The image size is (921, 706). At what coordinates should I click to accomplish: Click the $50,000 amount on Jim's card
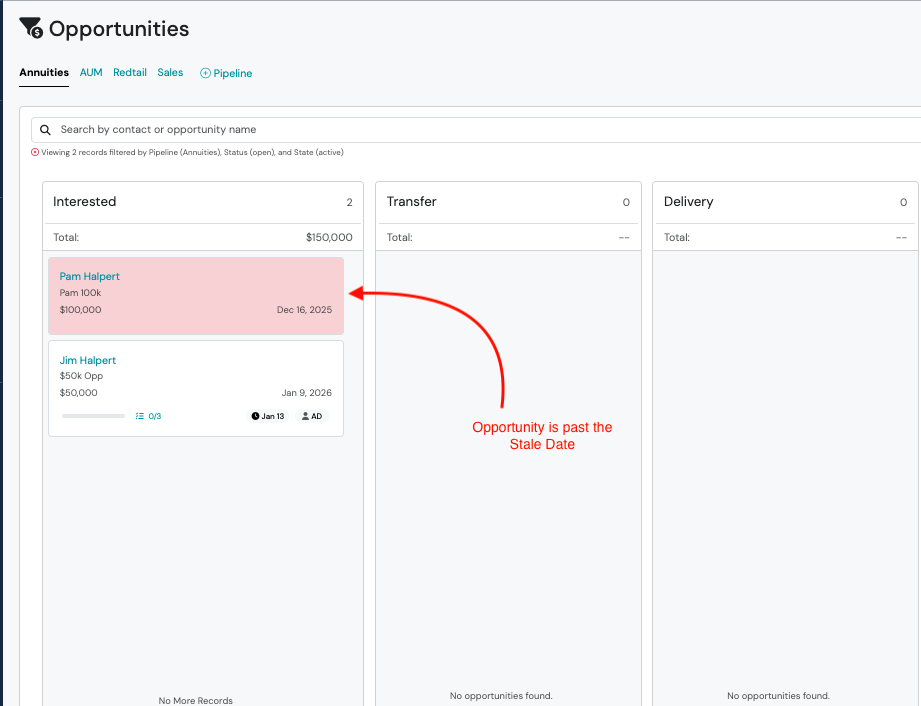point(79,392)
